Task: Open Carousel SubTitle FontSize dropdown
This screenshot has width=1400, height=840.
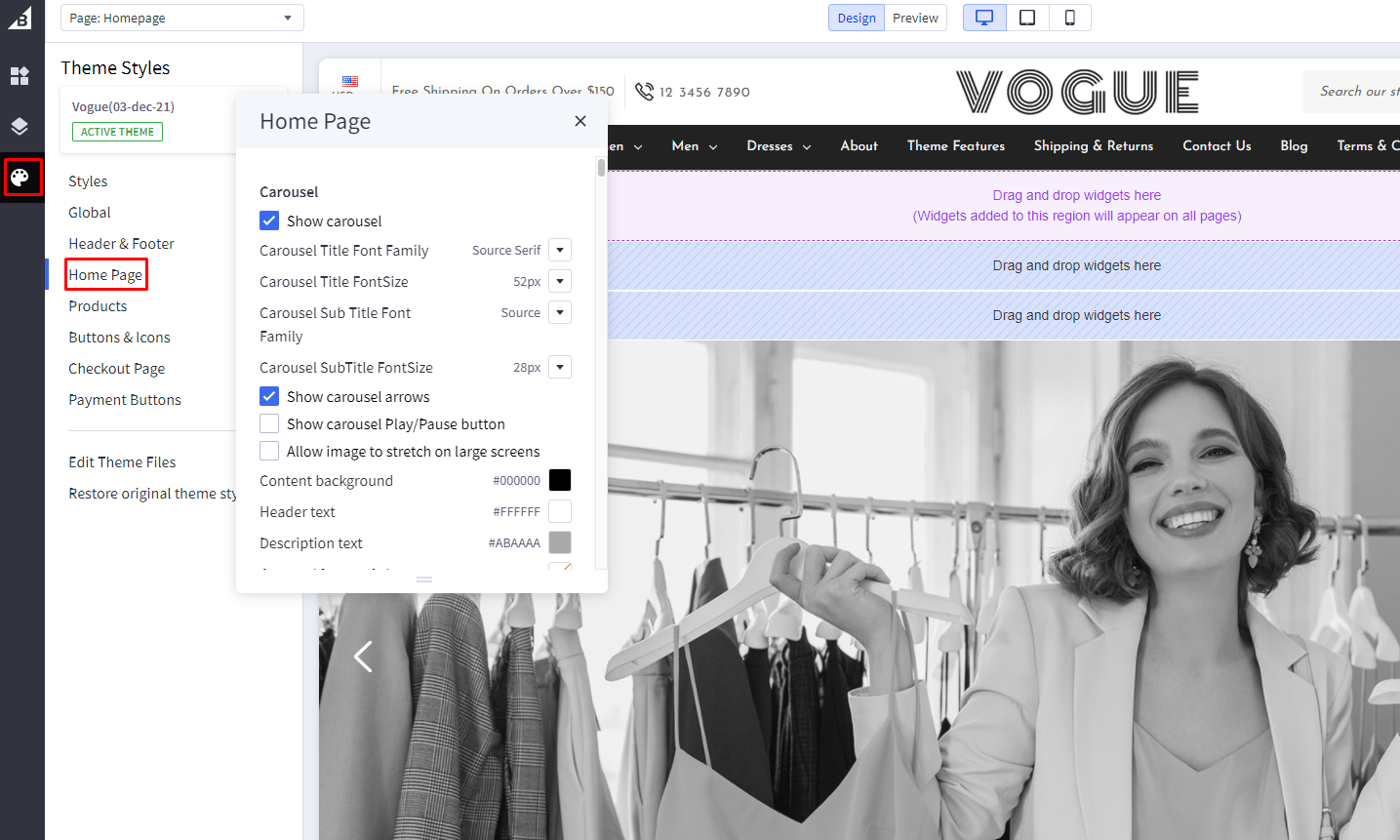Action: pos(560,367)
